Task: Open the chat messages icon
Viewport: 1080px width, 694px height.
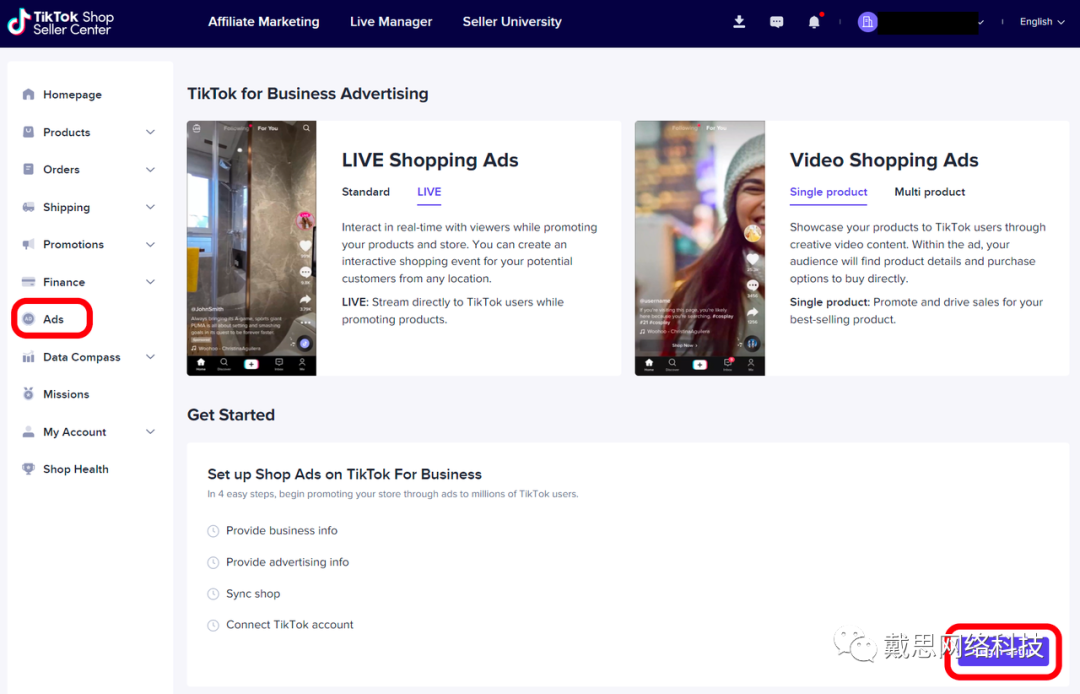Action: [776, 22]
